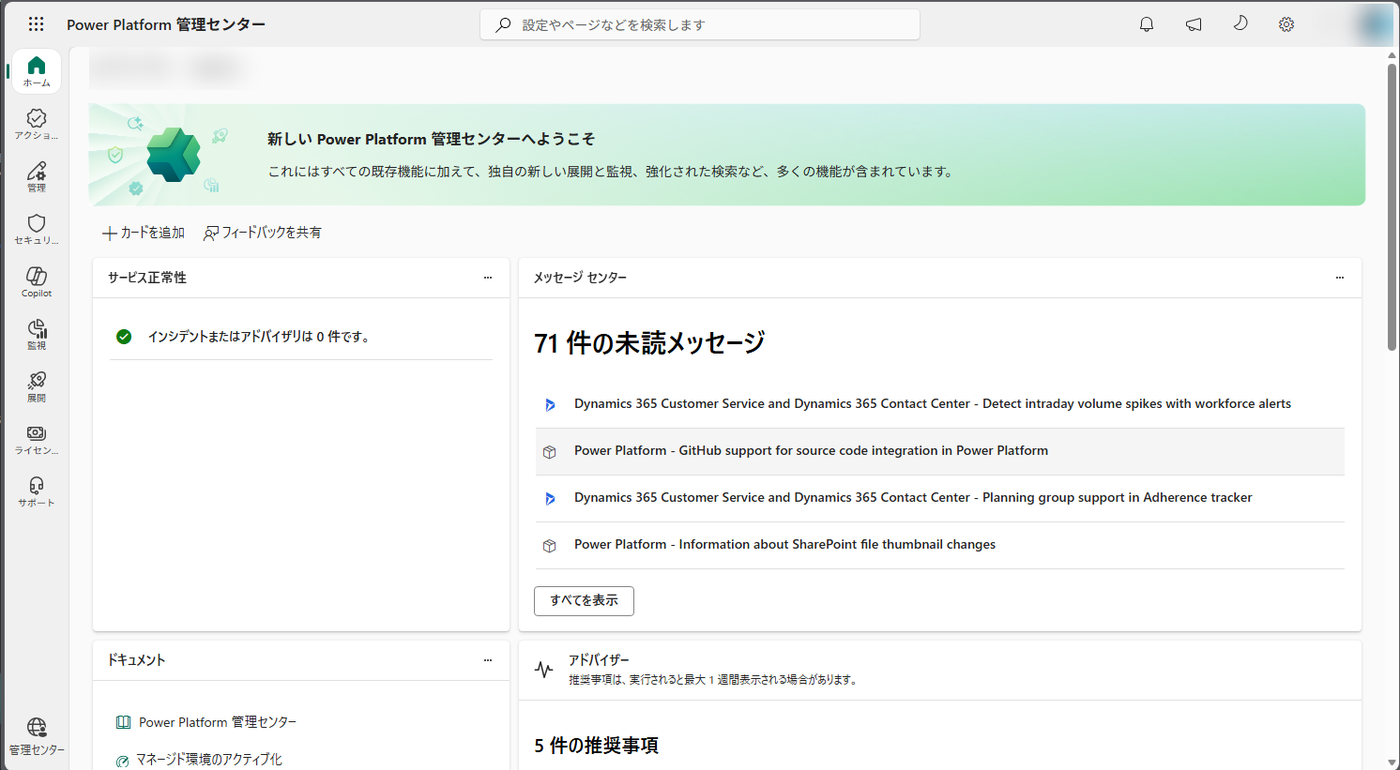Image resolution: width=1400 pixels, height=770 pixels.
Task: Click Dynamics 365 icon beside Adherence tracker message
Action: [x=549, y=498]
